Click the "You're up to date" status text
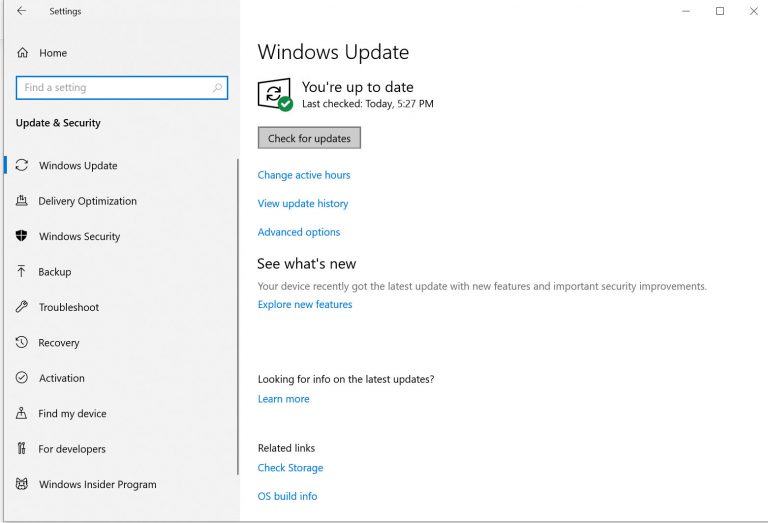Viewport: 768px width, 523px height. tap(358, 87)
